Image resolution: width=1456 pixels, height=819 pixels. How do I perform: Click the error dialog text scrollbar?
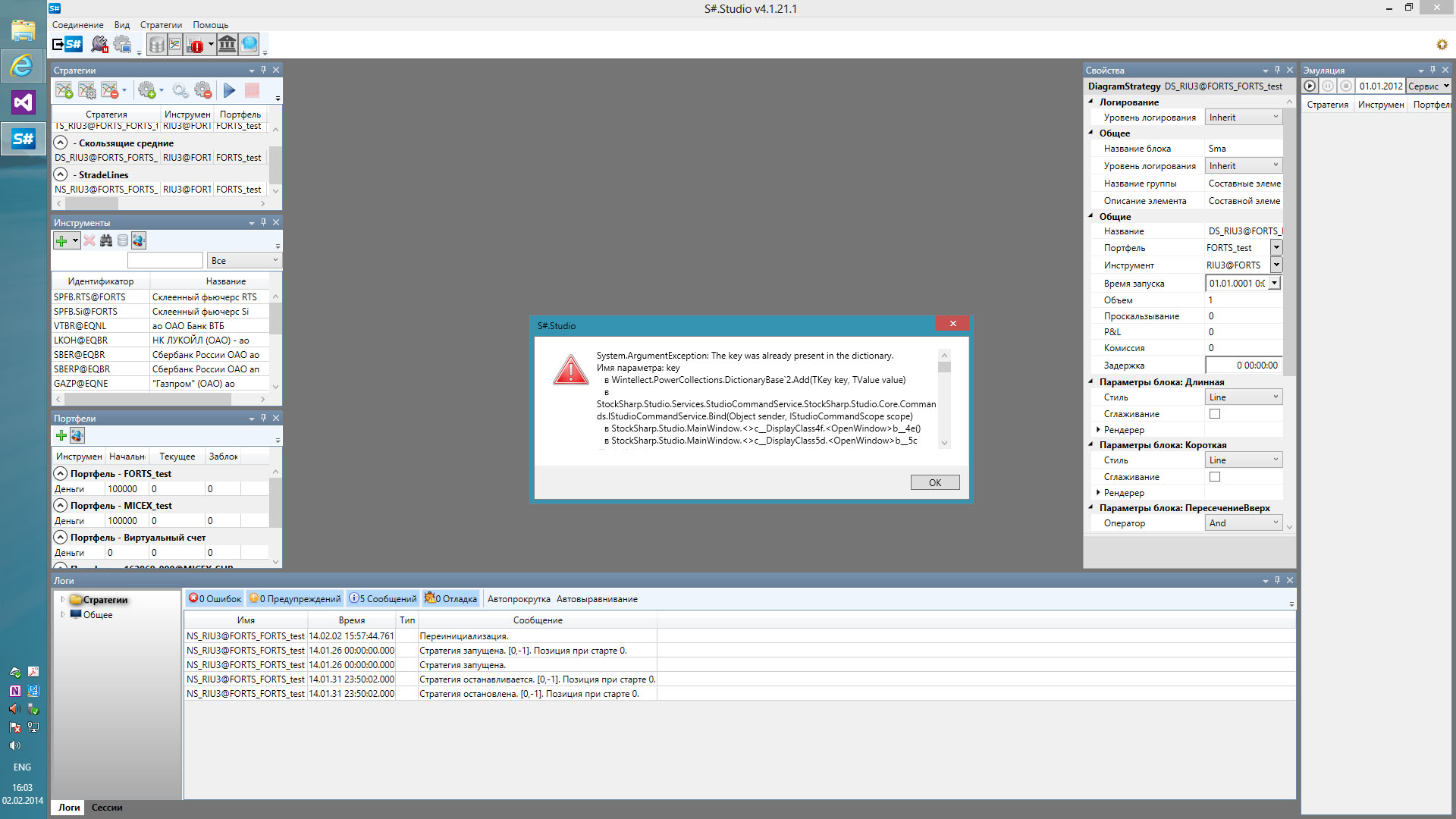point(944,399)
